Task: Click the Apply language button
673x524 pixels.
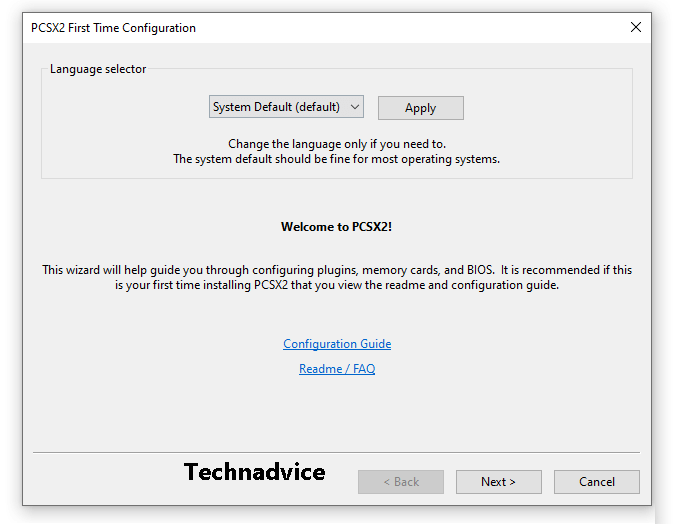Action: point(421,108)
